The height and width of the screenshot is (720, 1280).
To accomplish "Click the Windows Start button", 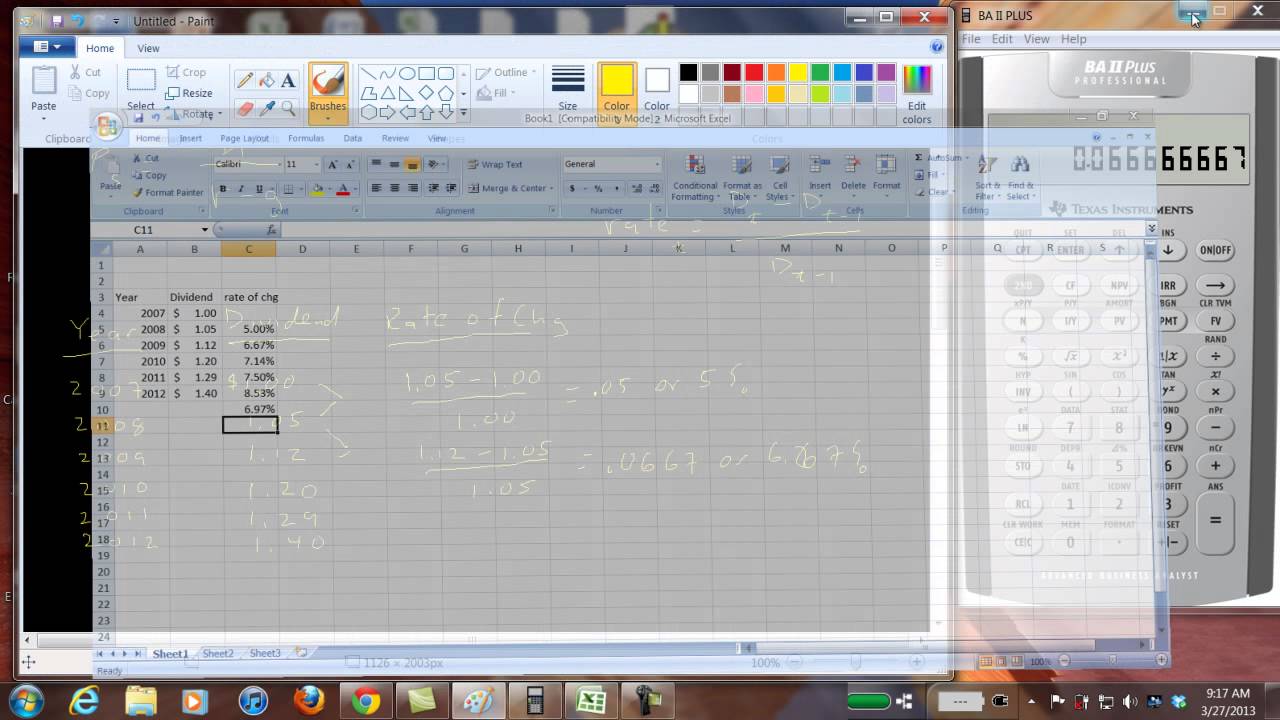I will pyautogui.click(x=26, y=701).
